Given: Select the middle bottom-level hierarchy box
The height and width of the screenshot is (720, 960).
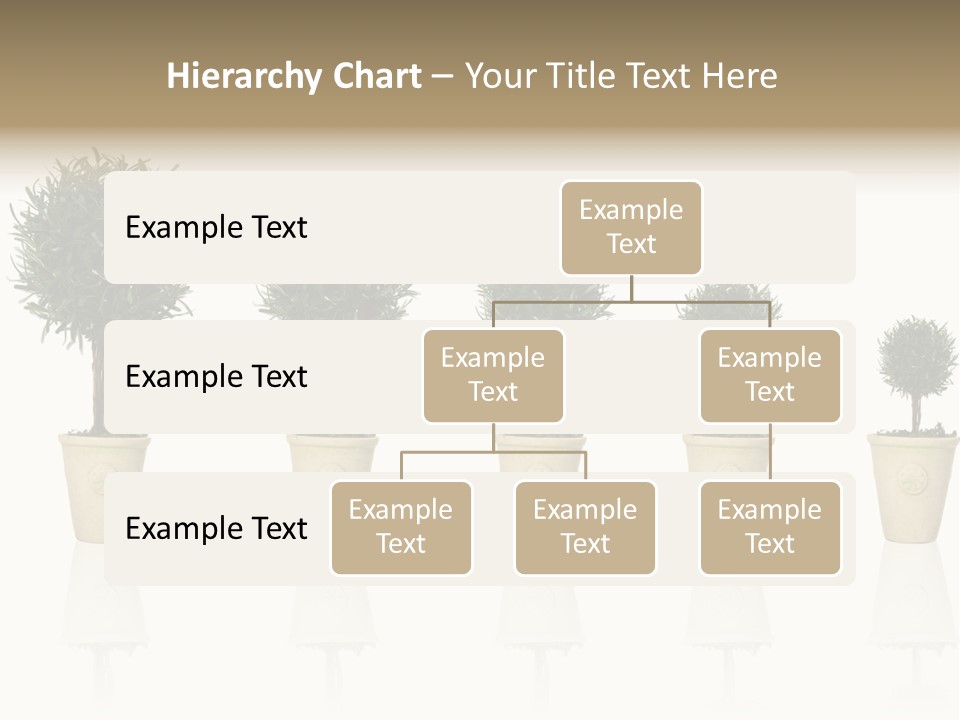Looking at the screenshot, I should pos(585,528).
